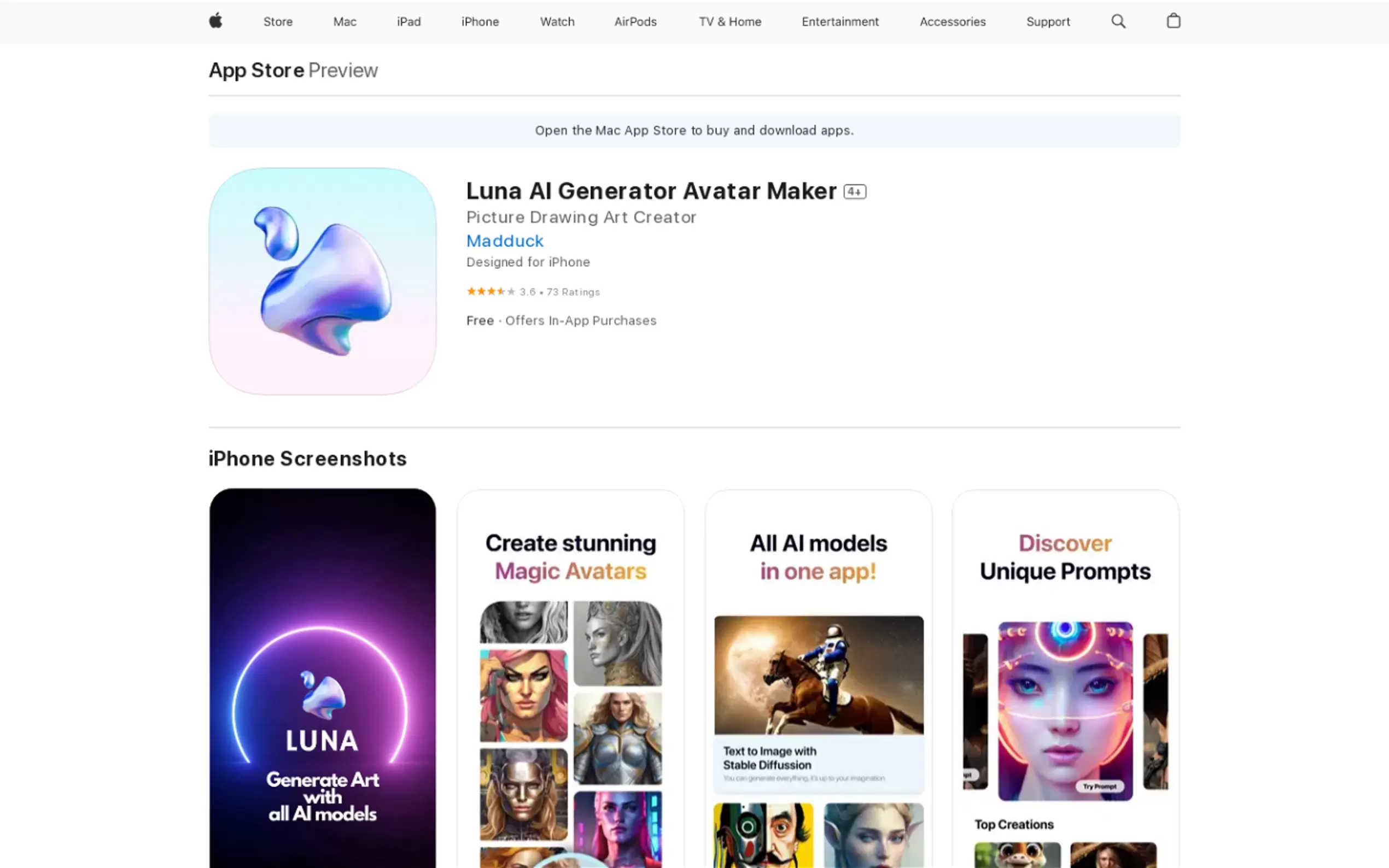Open Accessories in the top navigation
This screenshot has width=1389, height=868.
(x=953, y=22)
